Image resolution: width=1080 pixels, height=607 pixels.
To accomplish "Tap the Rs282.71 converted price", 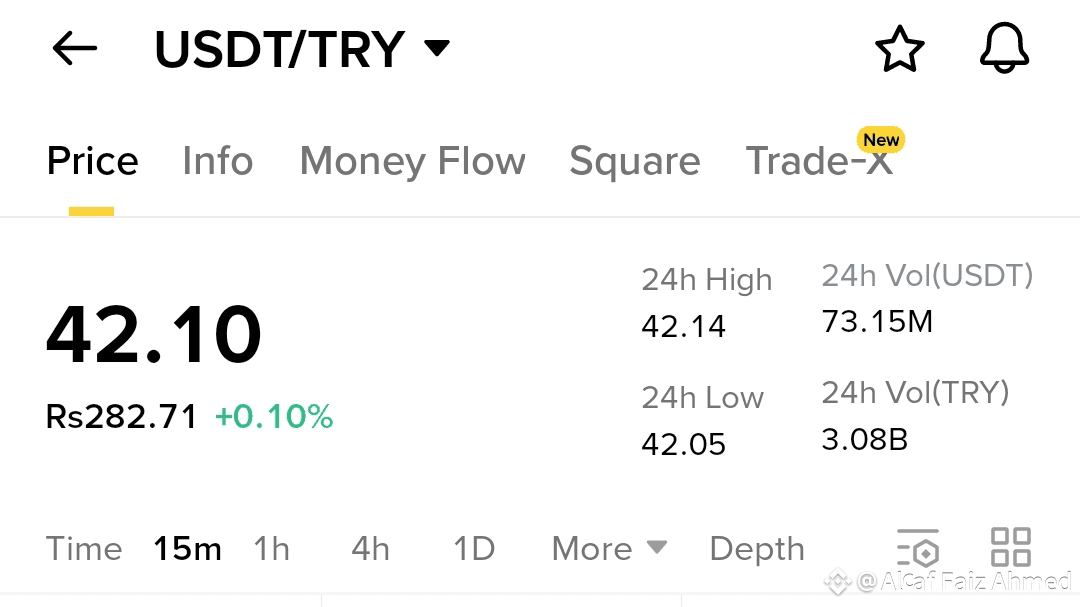I will pos(122,416).
